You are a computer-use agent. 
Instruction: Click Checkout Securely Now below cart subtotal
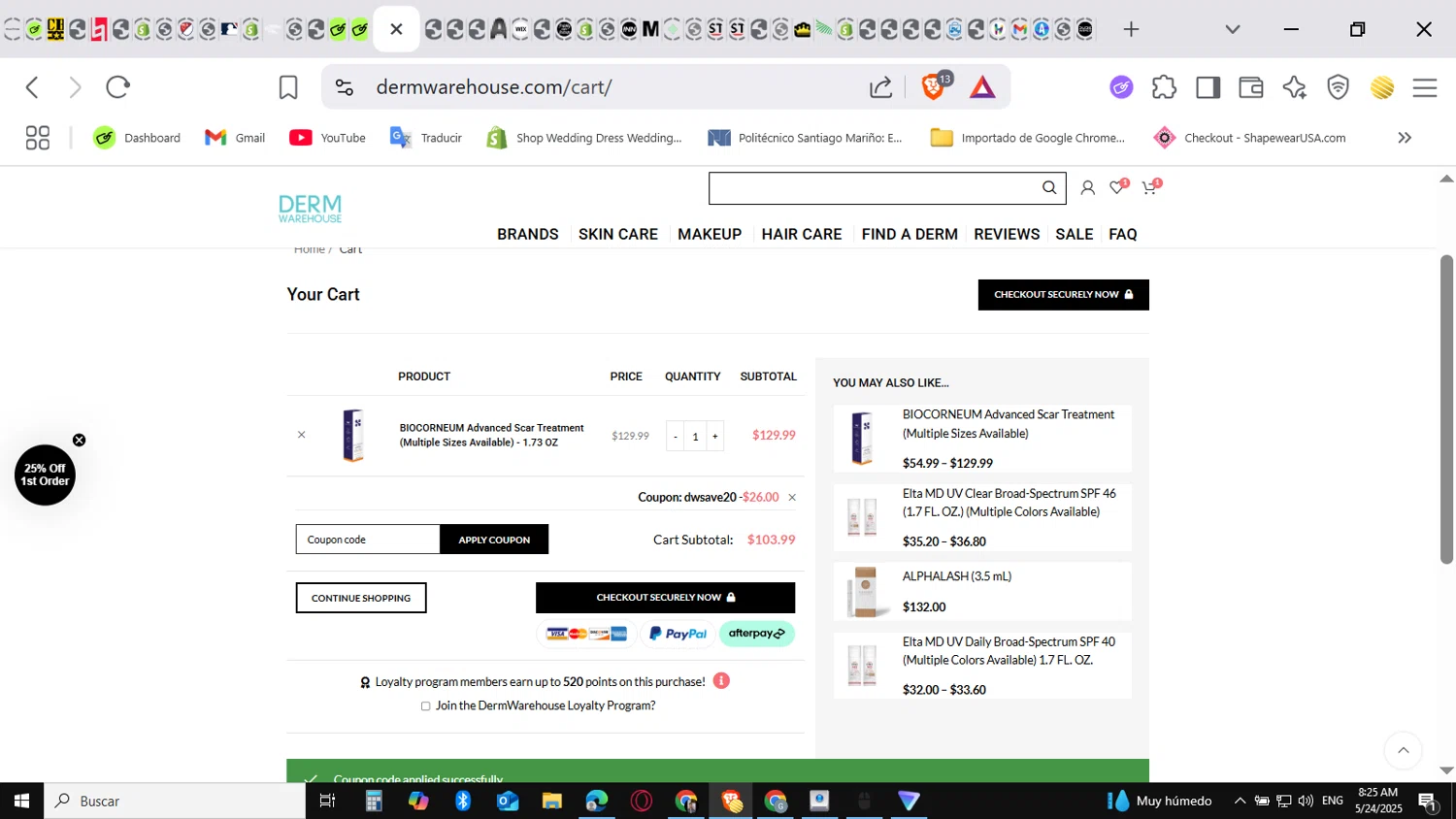pyautogui.click(x=665, y=598)
